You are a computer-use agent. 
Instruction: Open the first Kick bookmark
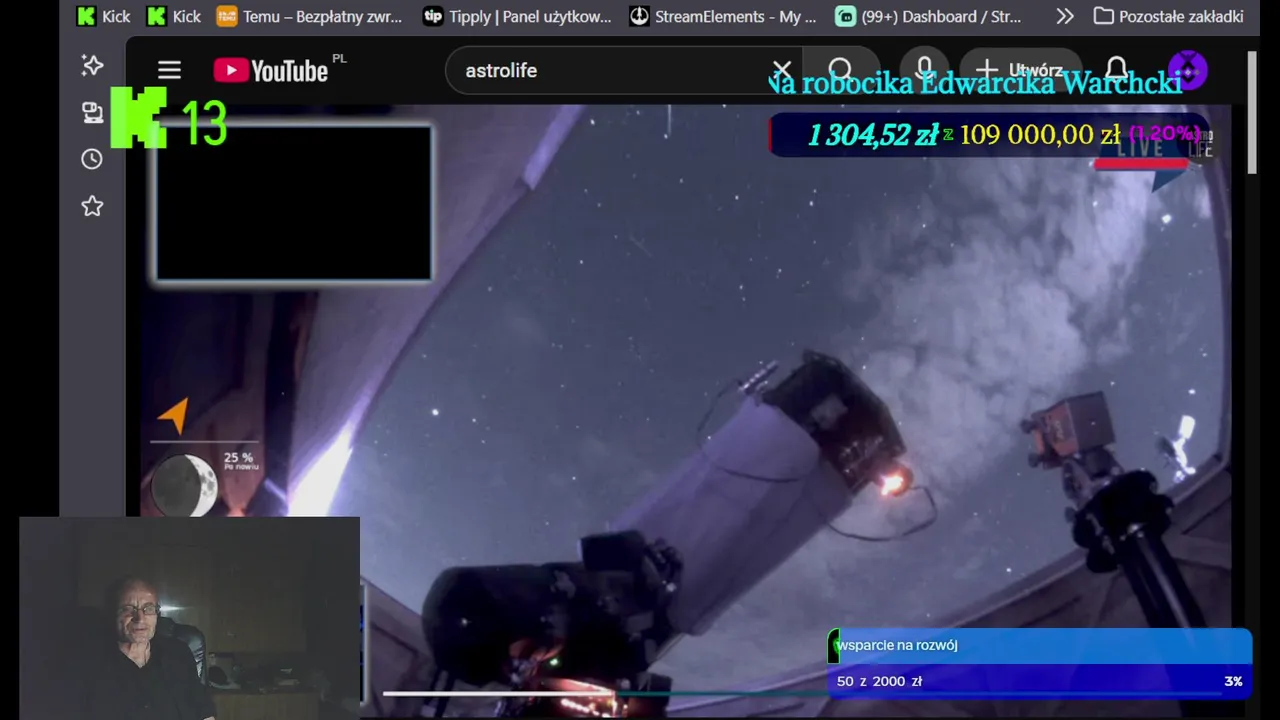point(104,16)
